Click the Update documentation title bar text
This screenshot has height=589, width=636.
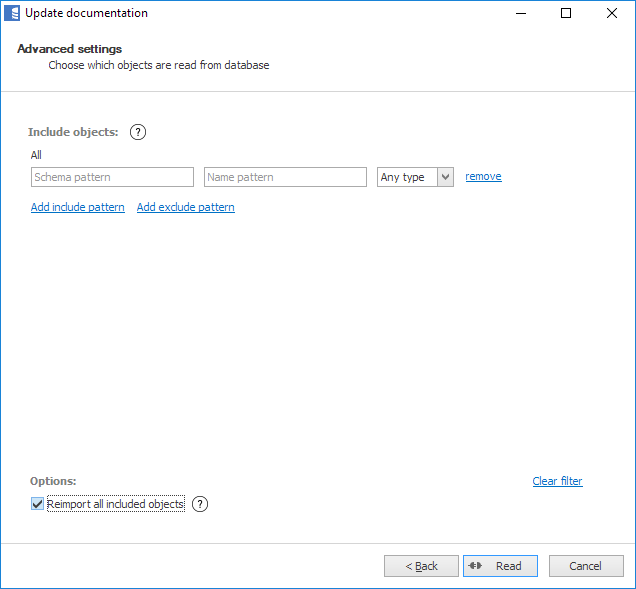coord(86,13)
